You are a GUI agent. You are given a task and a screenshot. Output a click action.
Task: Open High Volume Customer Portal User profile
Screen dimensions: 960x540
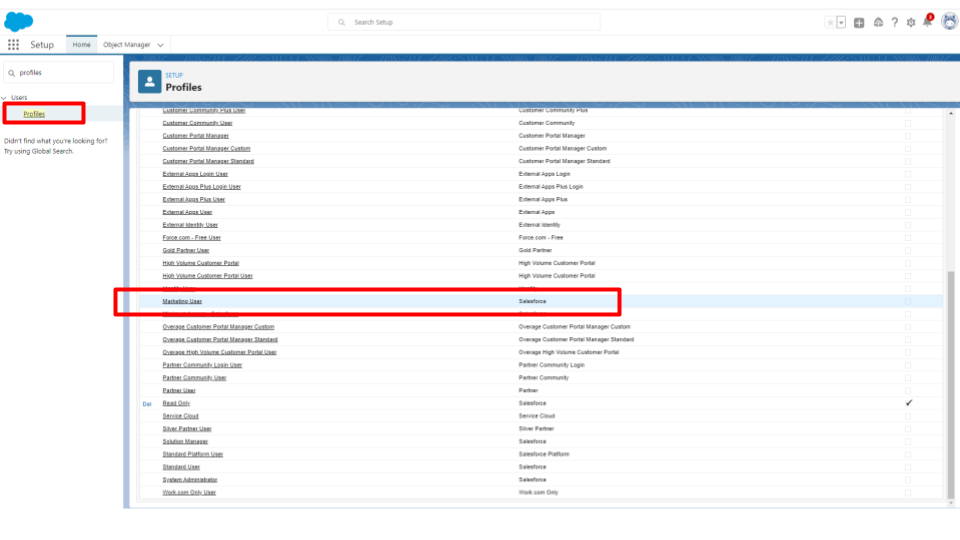tap(208, 276)
